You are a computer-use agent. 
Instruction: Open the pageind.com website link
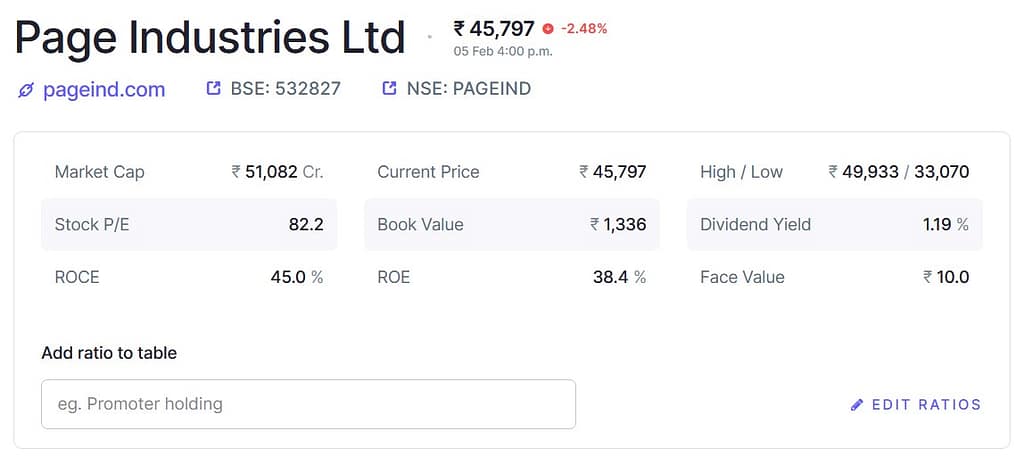coord(103,90)
